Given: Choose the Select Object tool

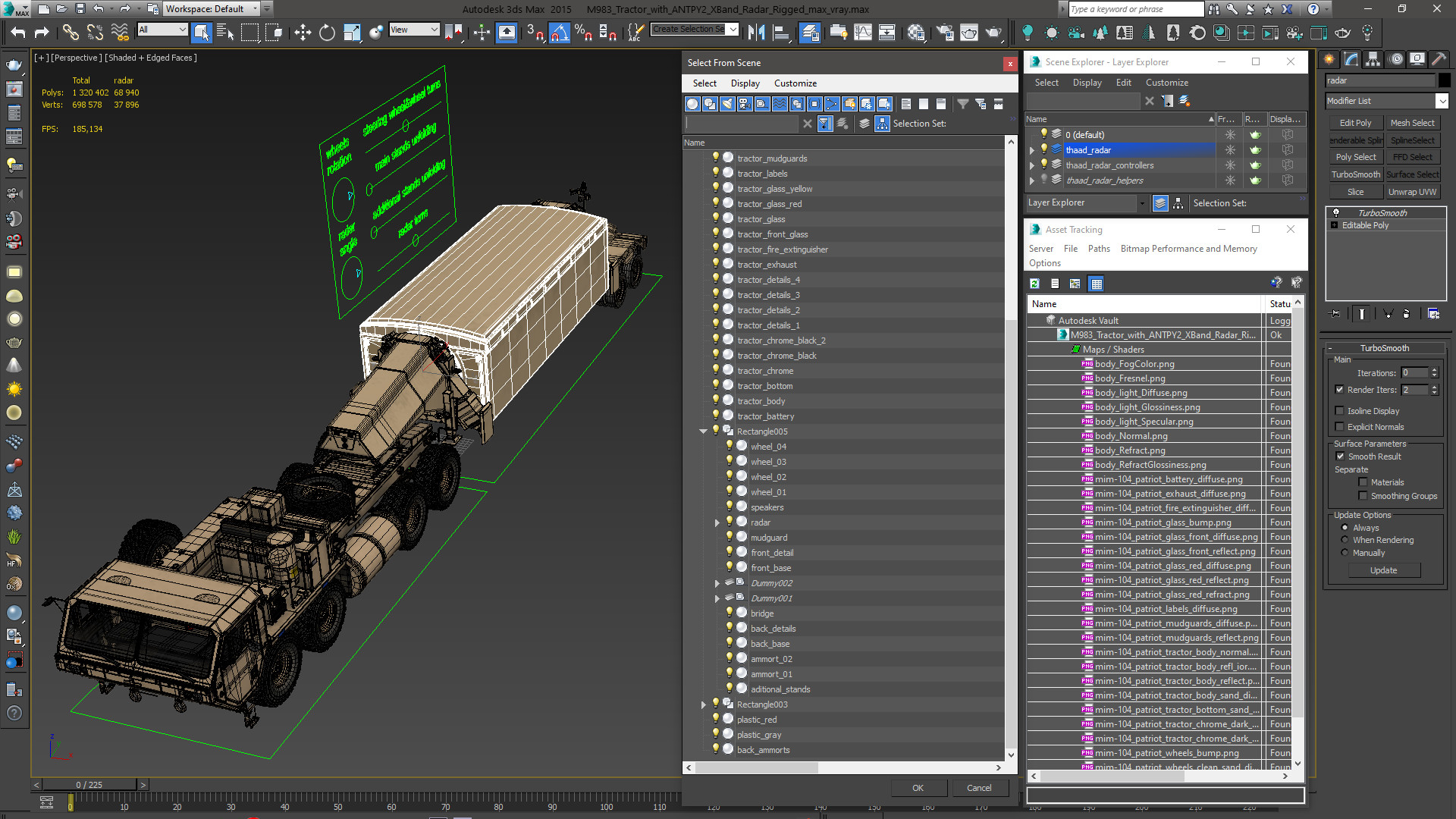Looking at the screenshot, I should [201, 32].
